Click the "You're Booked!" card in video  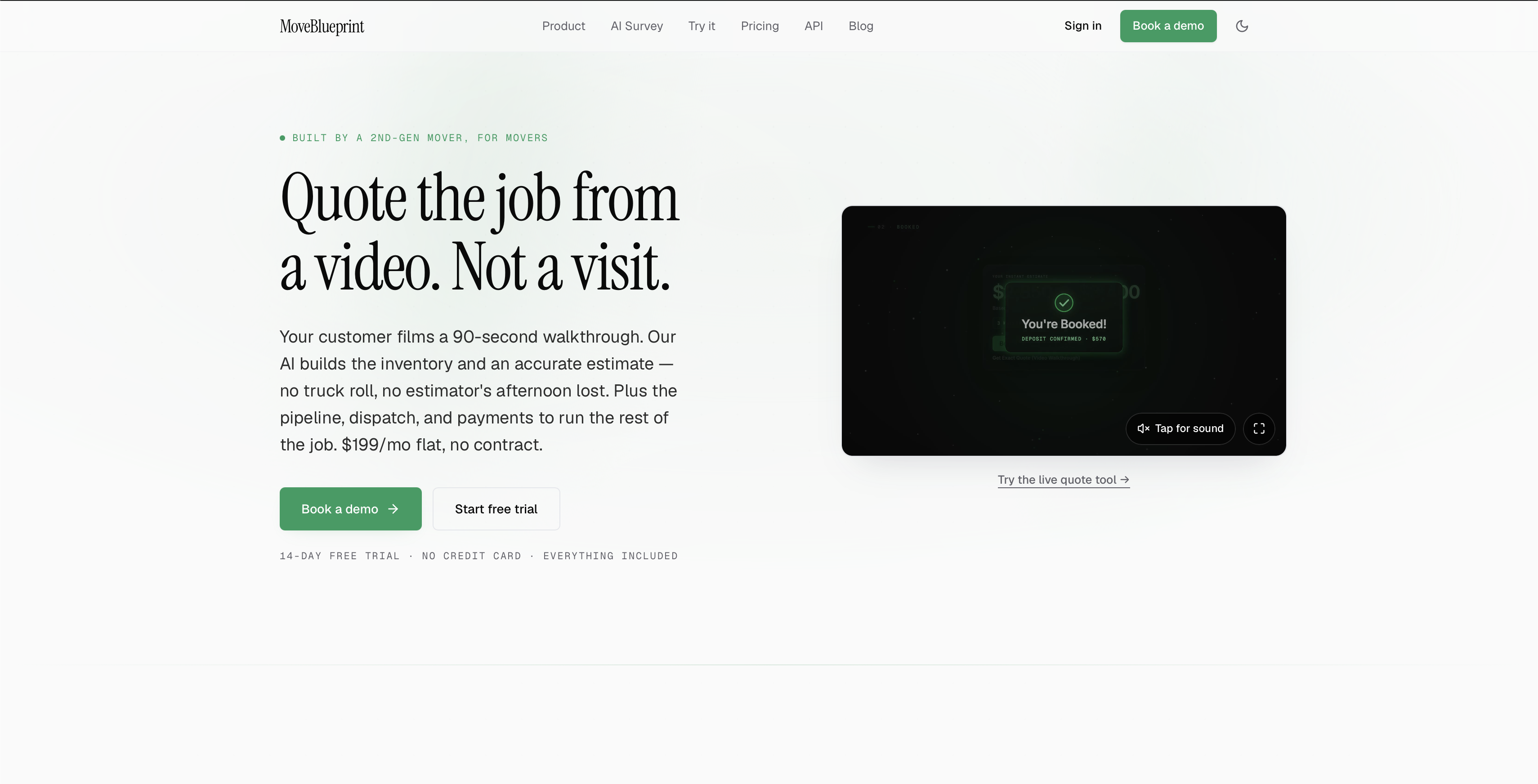(x=1064, y=317)
